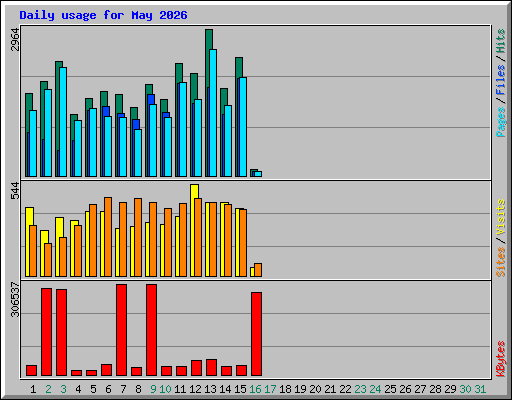This screenshot has height=400, width=512.
Task: Select day 26 on the x-axis
Action: click(x=405, y=389)
